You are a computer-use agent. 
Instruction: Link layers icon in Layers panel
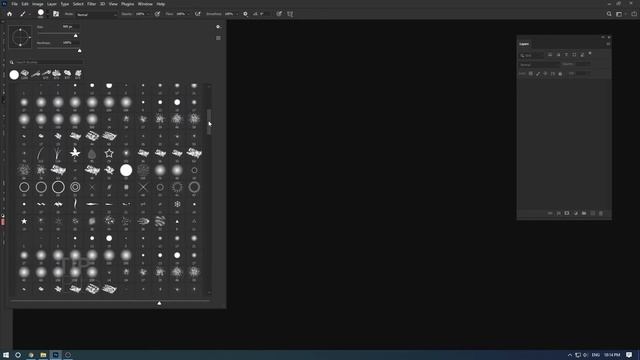550,213
